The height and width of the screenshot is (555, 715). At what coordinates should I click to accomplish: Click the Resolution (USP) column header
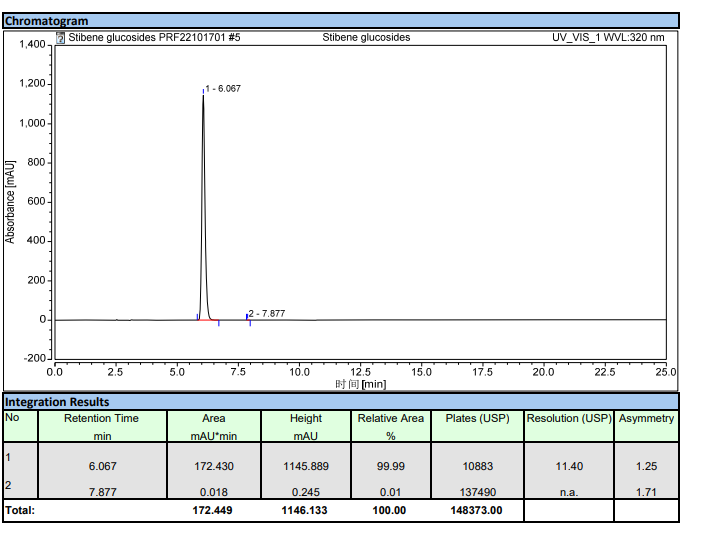pos(568,418)
